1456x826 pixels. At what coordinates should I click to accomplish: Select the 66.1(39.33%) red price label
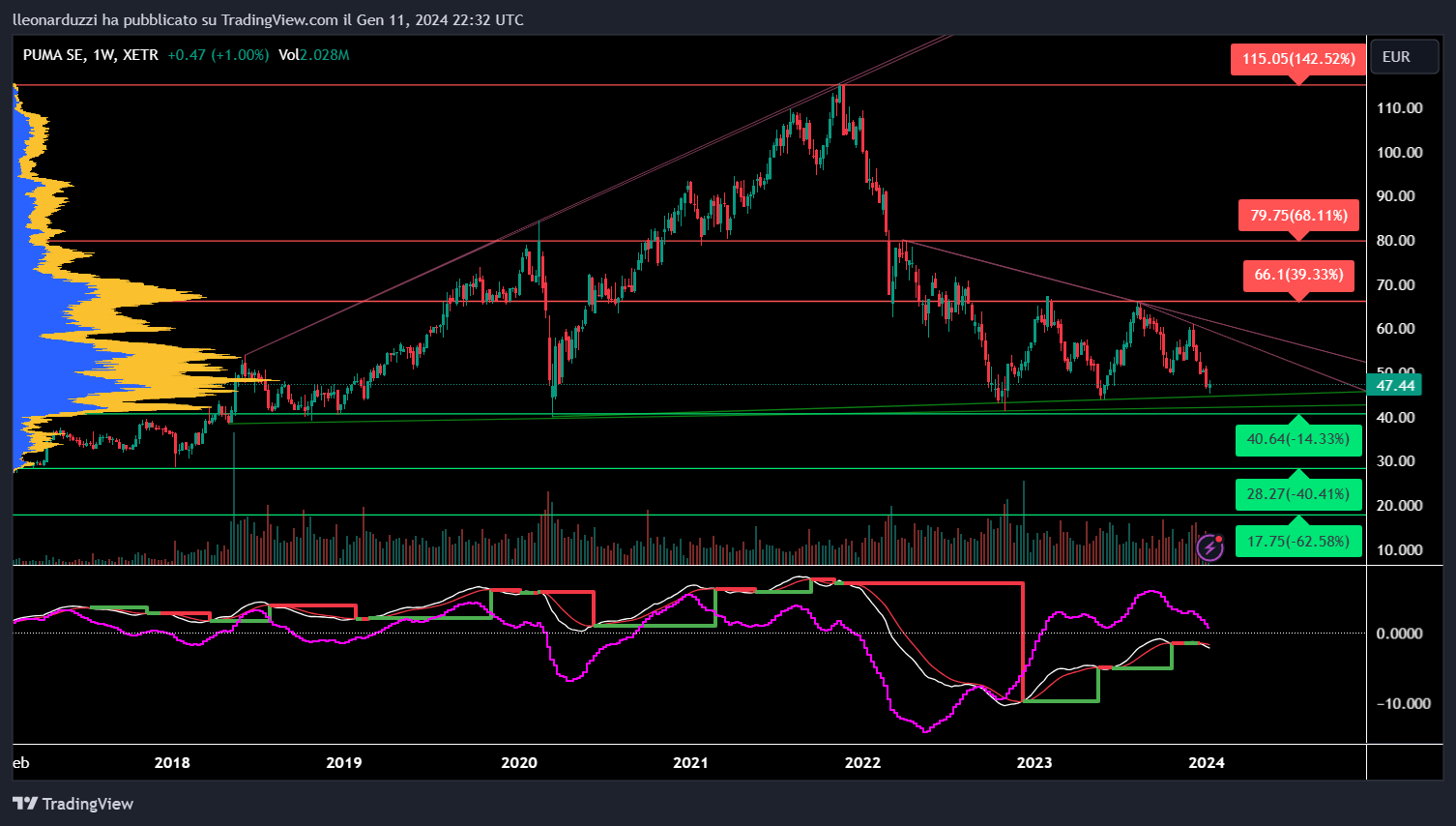[x=1298, y=275]
